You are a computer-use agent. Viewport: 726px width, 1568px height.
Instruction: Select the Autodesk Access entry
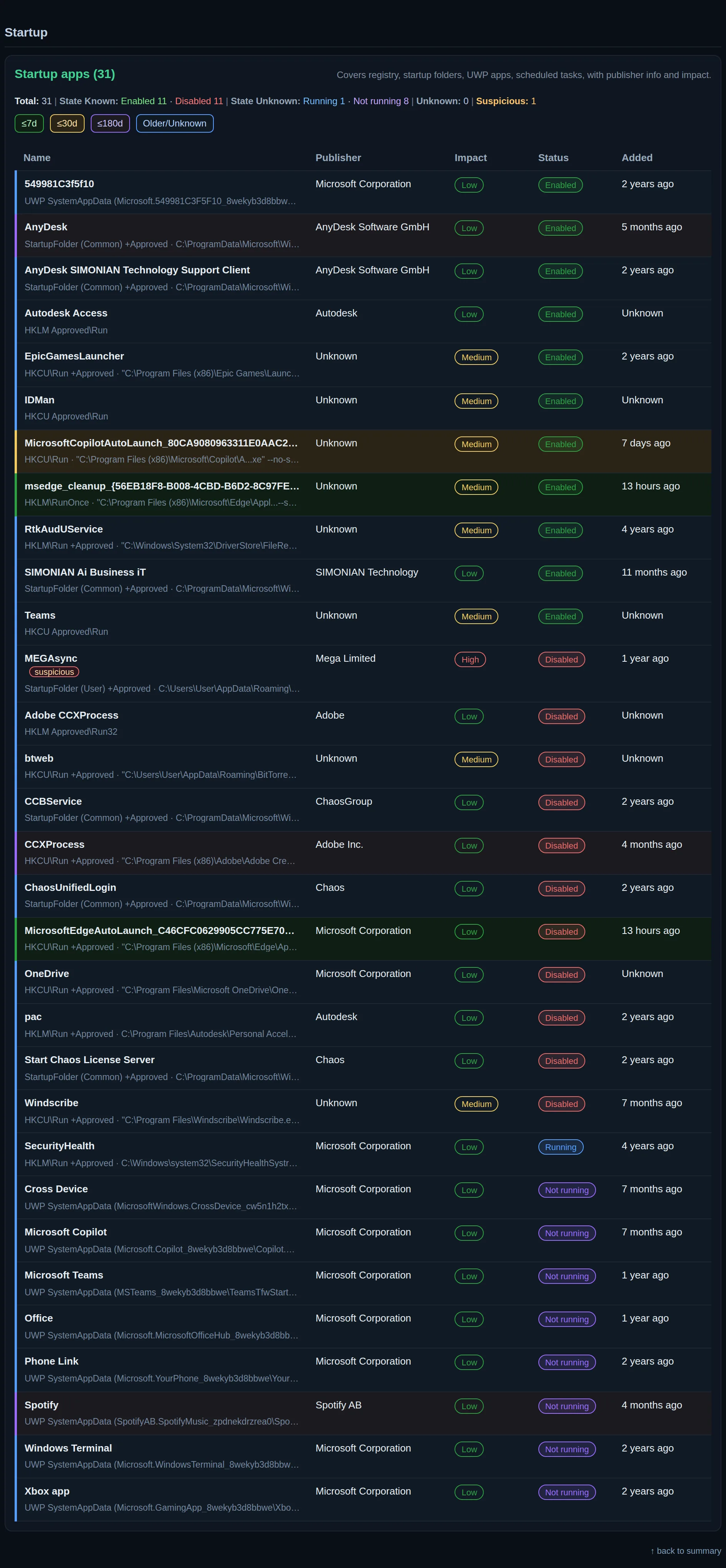click(66, 313)
